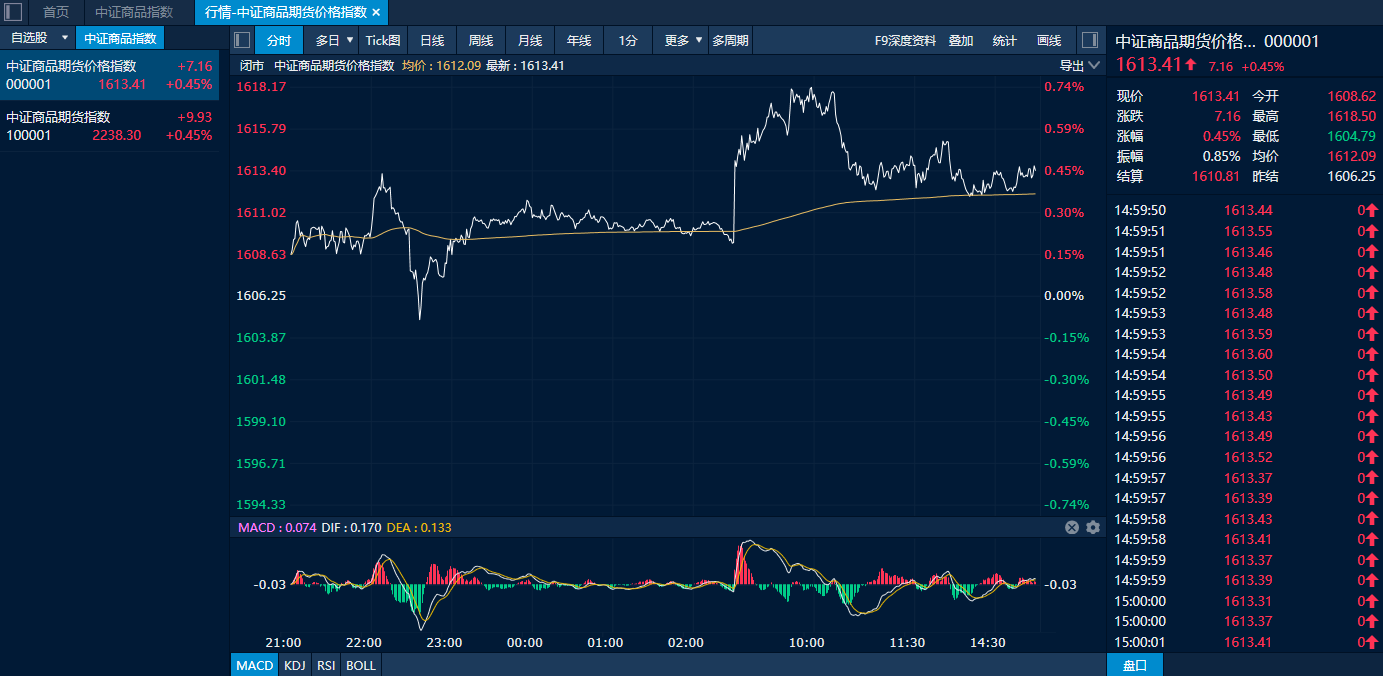Viewport: 1383px width, 676px height.
Task: Click the 结算 value 1610.81
Action: coord(1216,176)
